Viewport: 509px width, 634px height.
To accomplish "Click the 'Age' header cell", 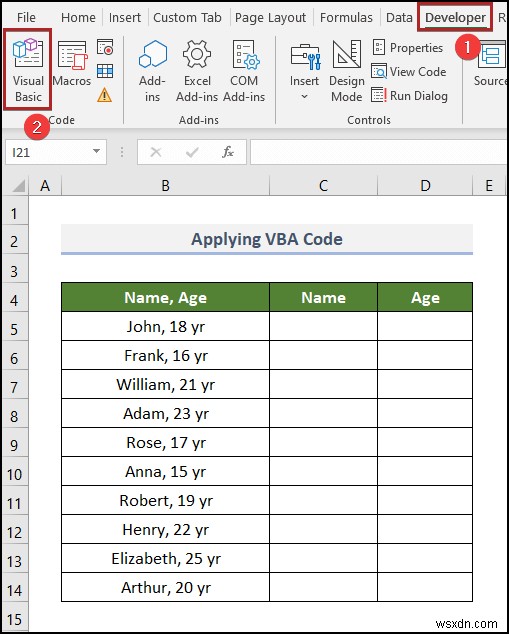I will pos(425,297).
